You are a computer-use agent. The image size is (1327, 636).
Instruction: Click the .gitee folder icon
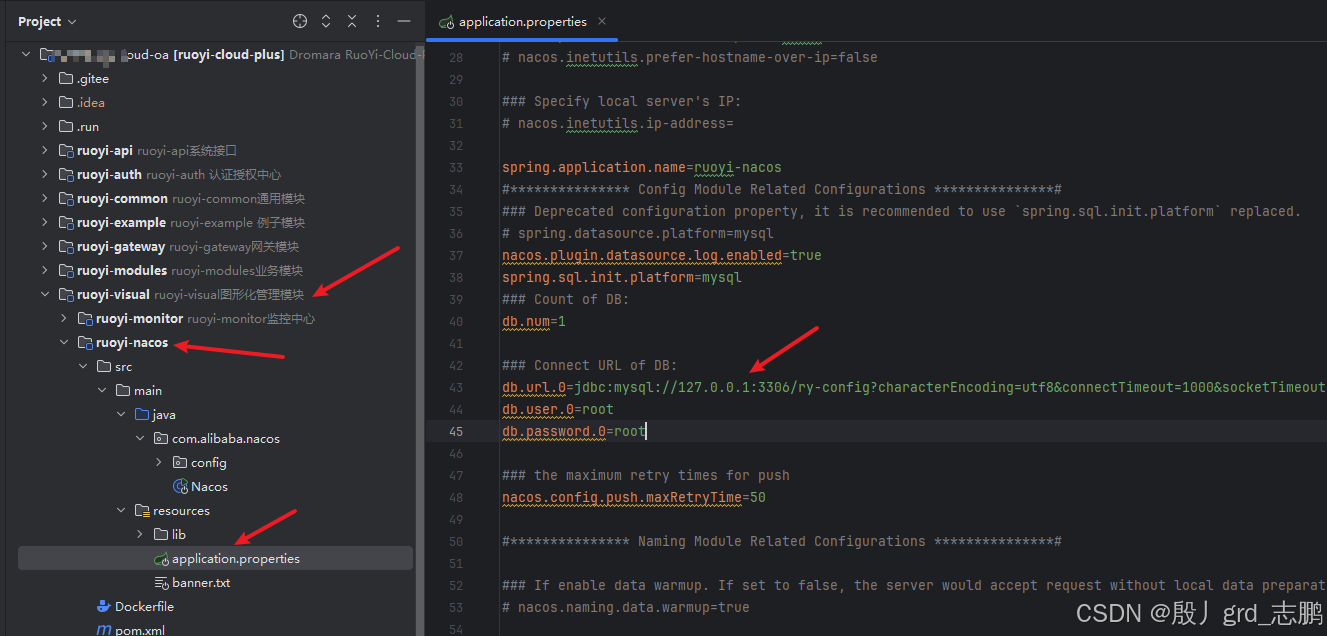point(66,78)
